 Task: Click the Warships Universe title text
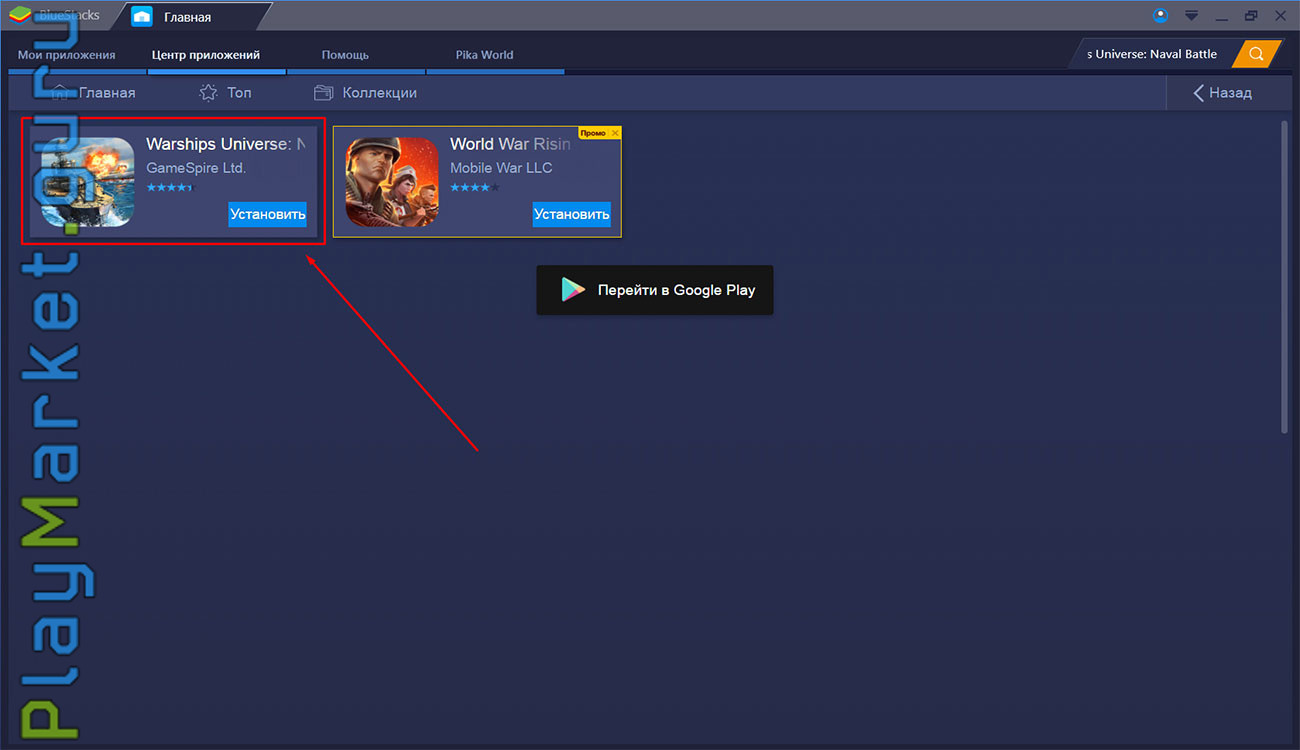[x=225, y=144]
